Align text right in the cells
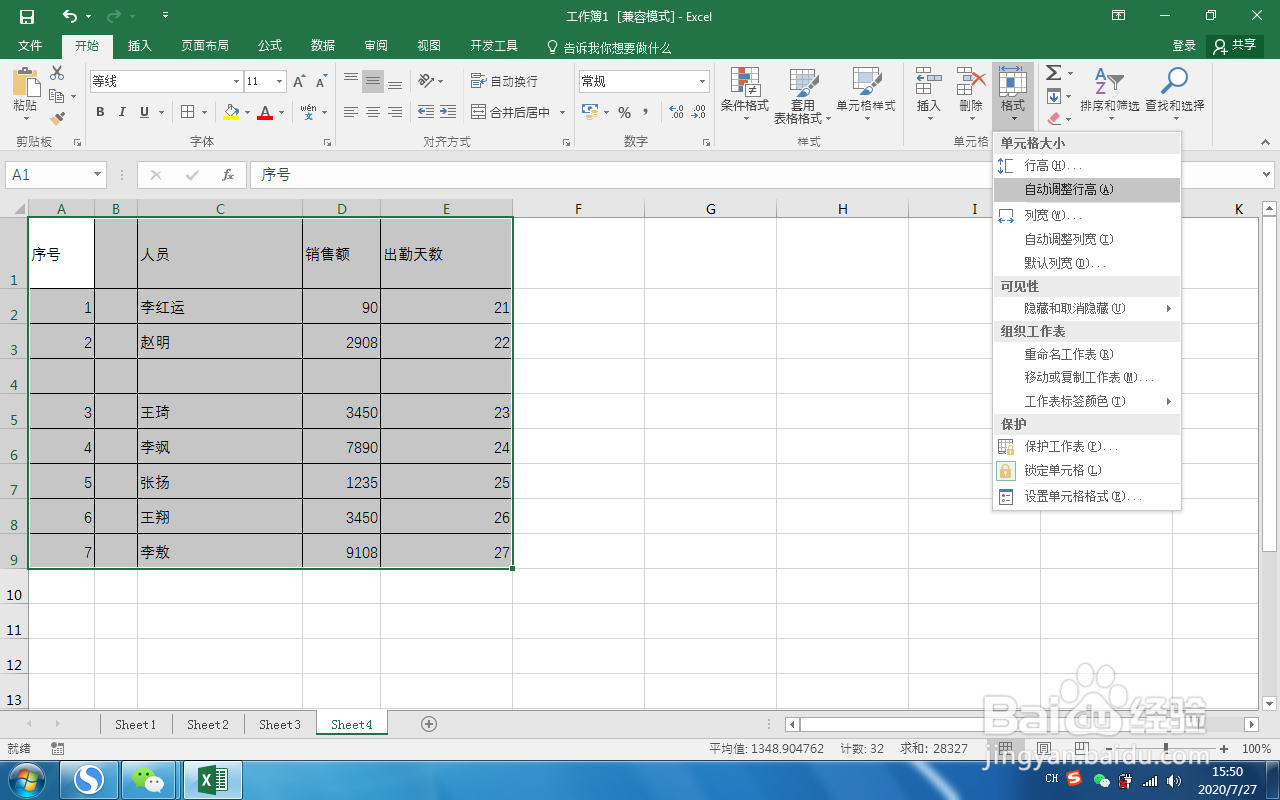Screen dimensions: 1280x800 click(x=395, y=112)
